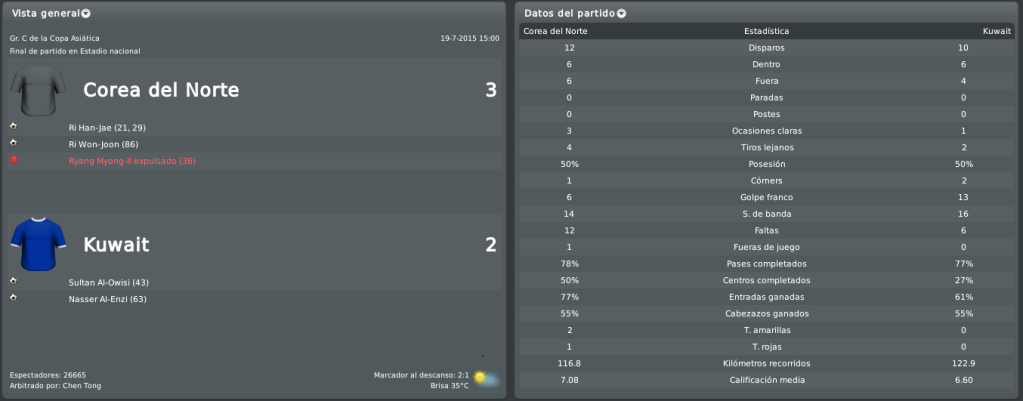Click the sunny weather icon
This screenshot has height=401, width=1023.
(486, 378)
